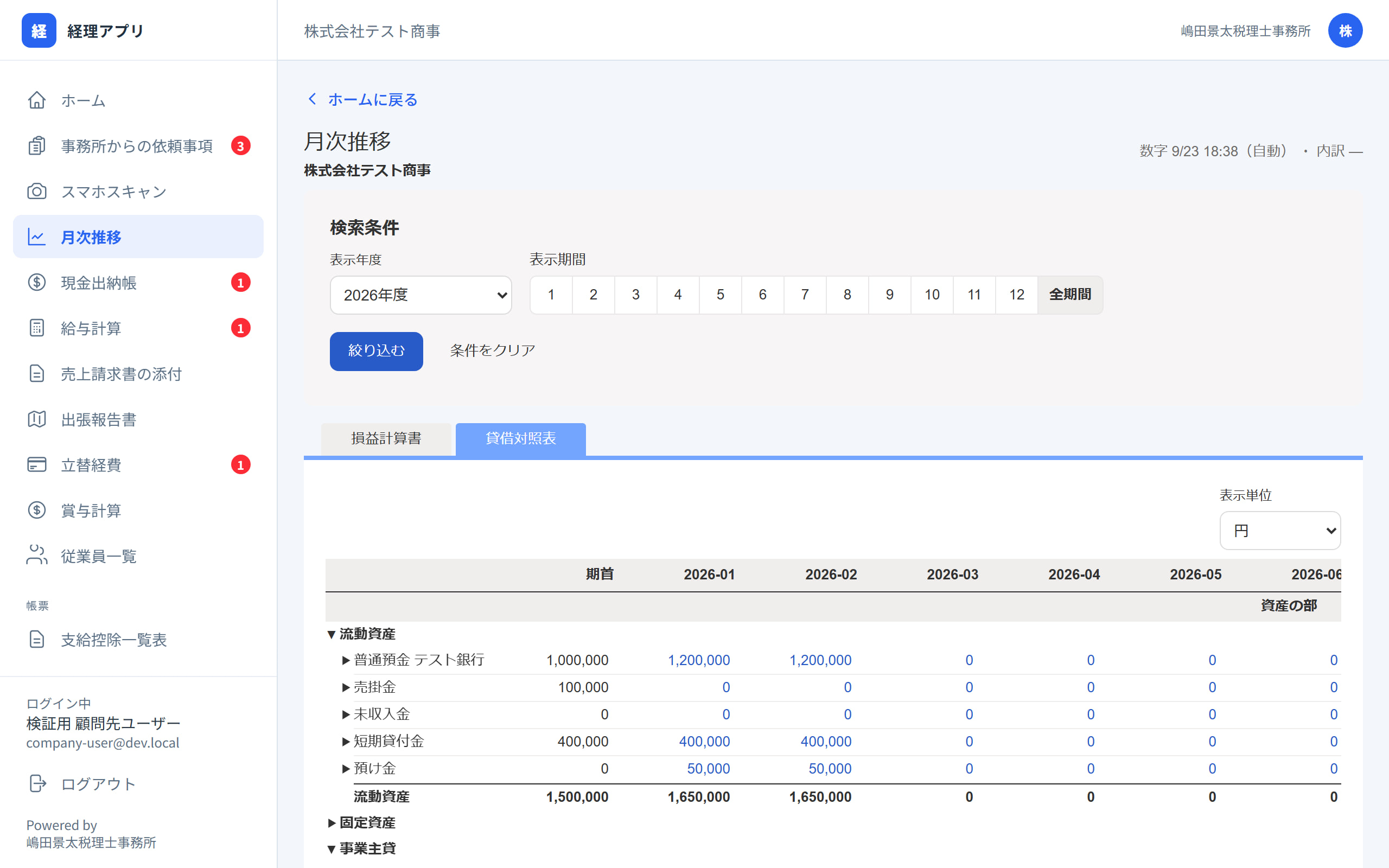Open the ホーム sidebar icon
This screenshot has height=868, width=1389.
coord(37,100)
